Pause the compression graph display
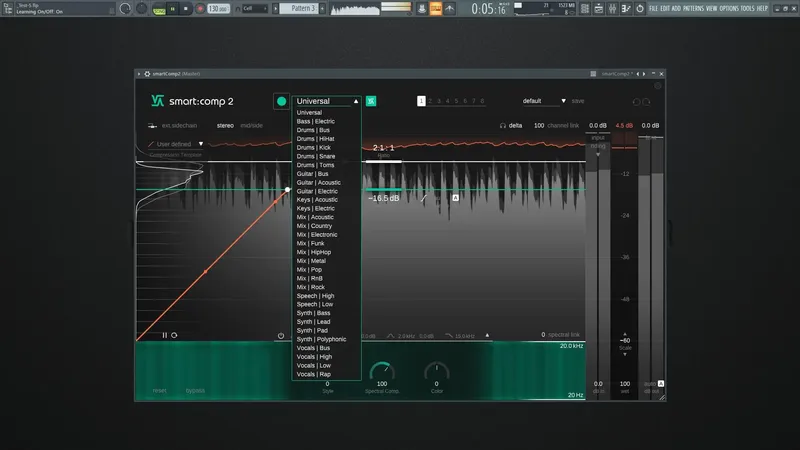The height and width of the screenshot is (450, 800). pos(164,335)
